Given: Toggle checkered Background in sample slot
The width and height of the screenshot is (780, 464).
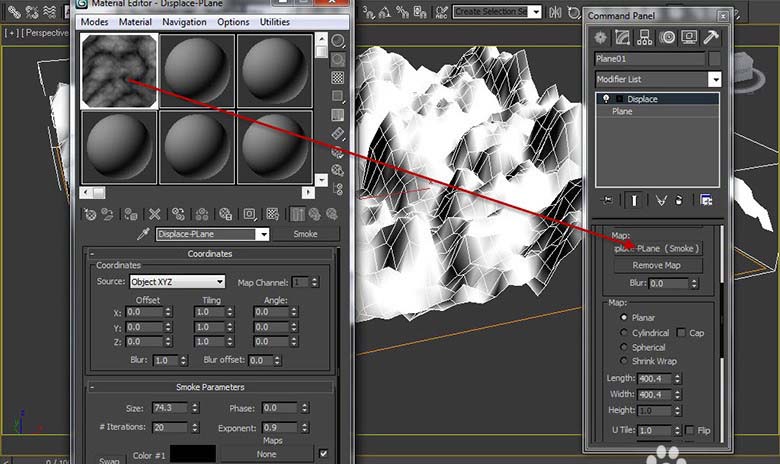Looking at the screenshot, I should pyautogui.click(x=338, y=78).
